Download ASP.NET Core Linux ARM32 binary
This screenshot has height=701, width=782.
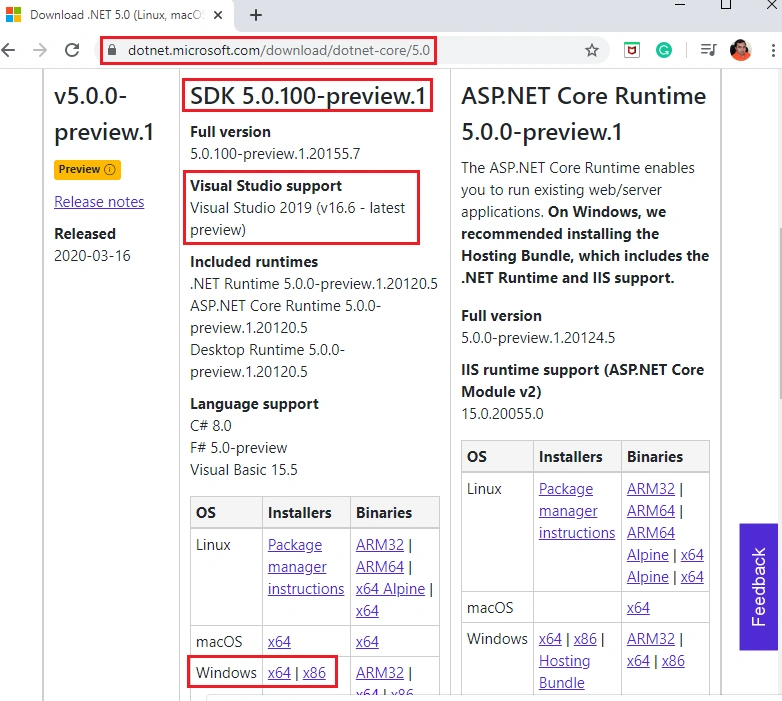[x=651, y=489]
